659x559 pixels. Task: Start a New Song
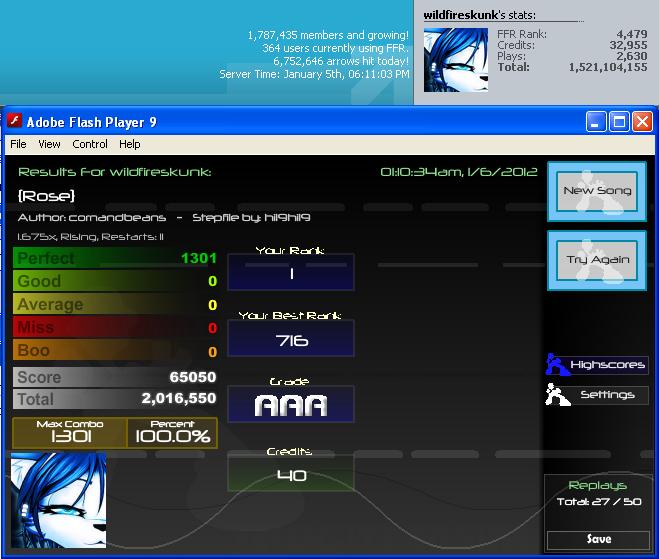tap(597, 191)
